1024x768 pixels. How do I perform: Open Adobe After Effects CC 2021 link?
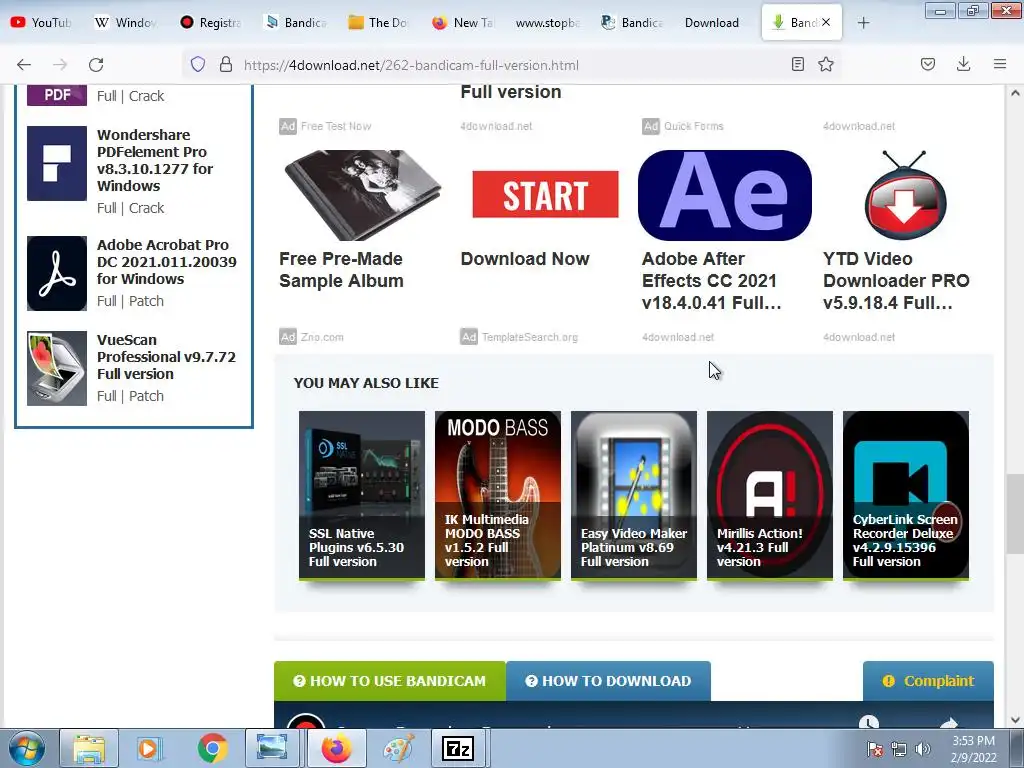pos(711,281)
